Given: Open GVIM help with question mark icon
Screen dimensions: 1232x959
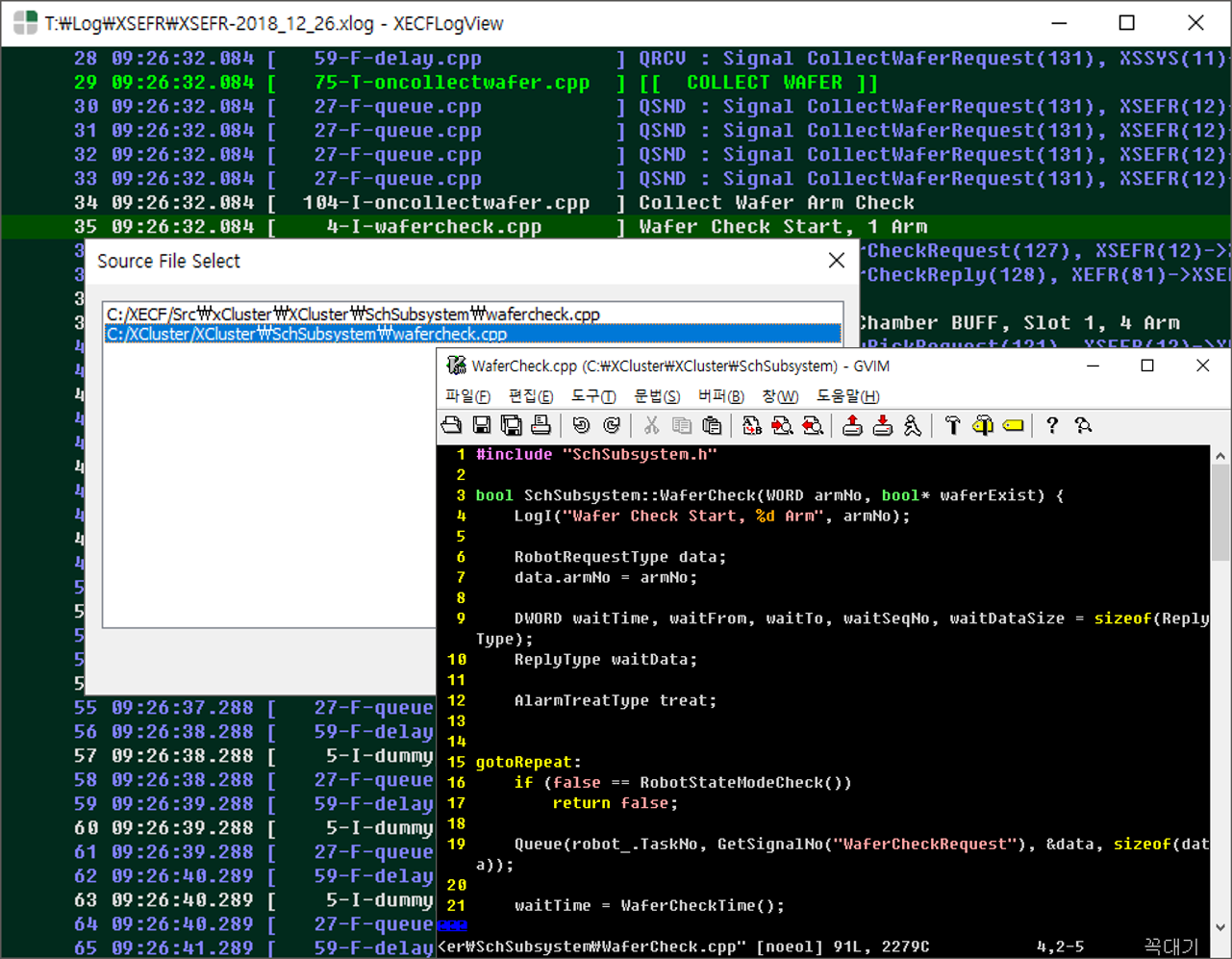Looking at the screenshot, I should pyautogui.click(x=1052, y=425).
